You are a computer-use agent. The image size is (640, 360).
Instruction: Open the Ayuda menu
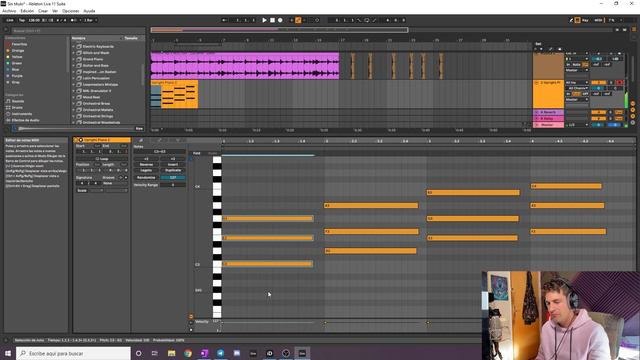point(89,11)
